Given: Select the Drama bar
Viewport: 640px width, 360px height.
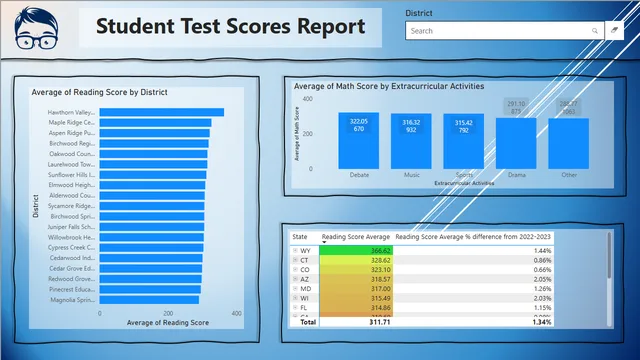Looking at the screenshot, I should click(516, 143).
